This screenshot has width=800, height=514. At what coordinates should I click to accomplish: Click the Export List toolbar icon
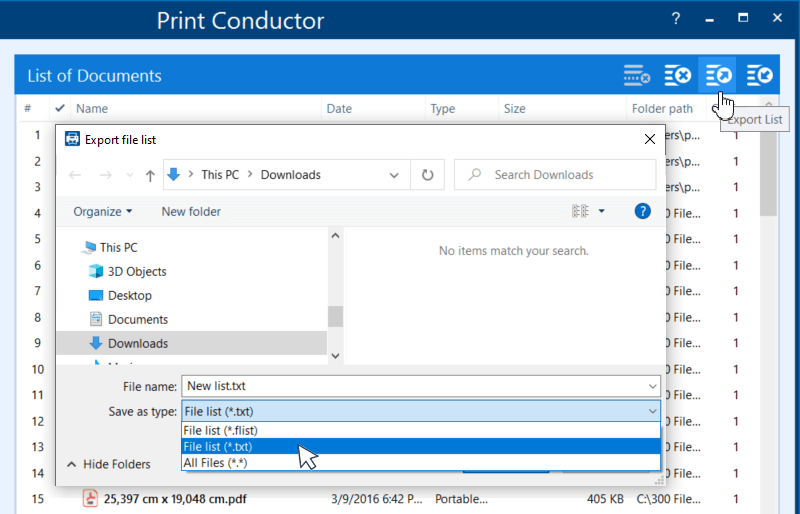717,75
